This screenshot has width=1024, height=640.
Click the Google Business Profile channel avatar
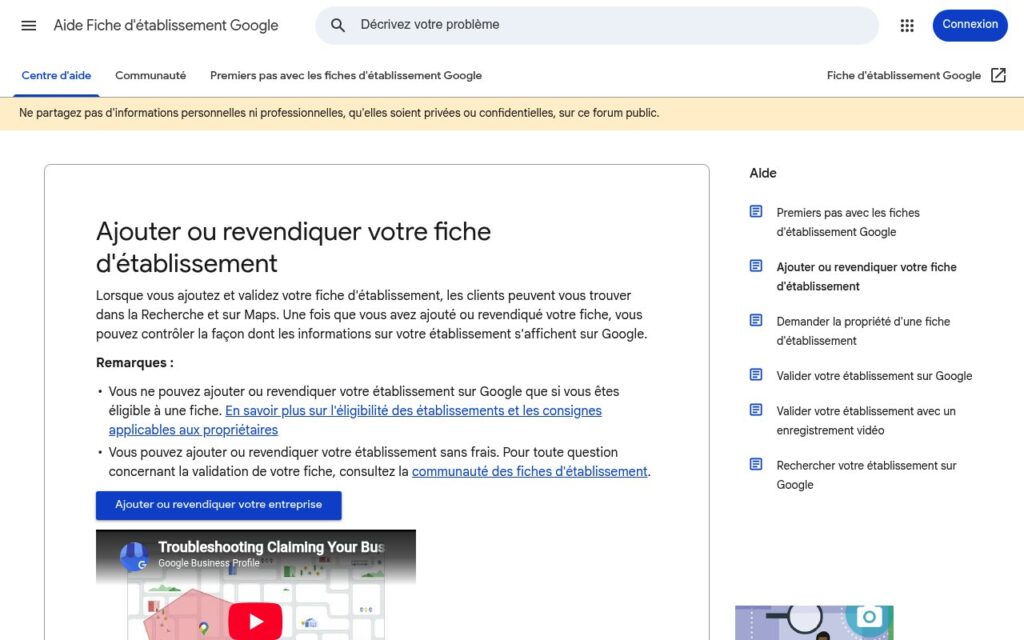coord(134,556)
